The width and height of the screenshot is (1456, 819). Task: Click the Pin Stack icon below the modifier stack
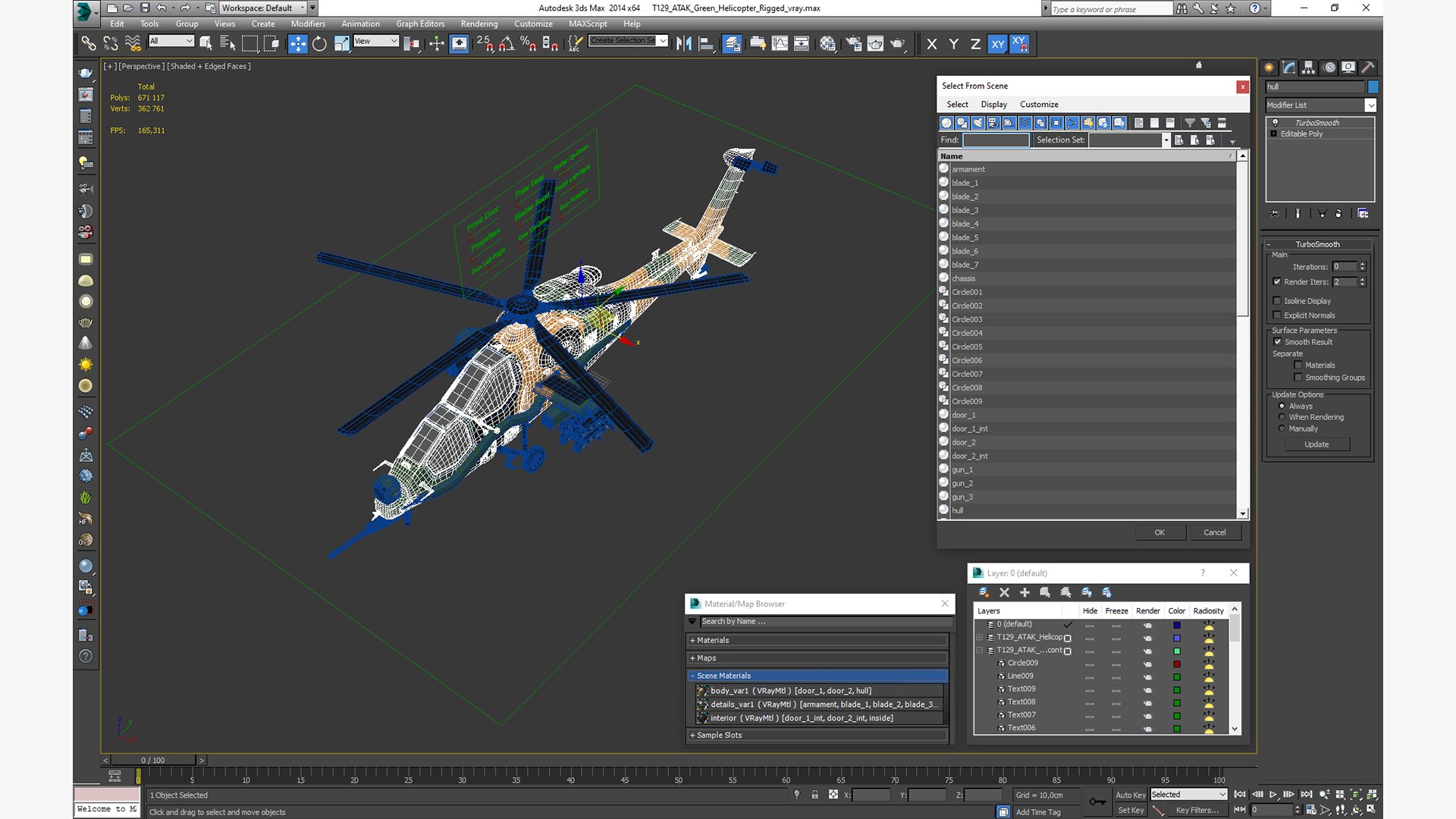tap(1274, 214)
